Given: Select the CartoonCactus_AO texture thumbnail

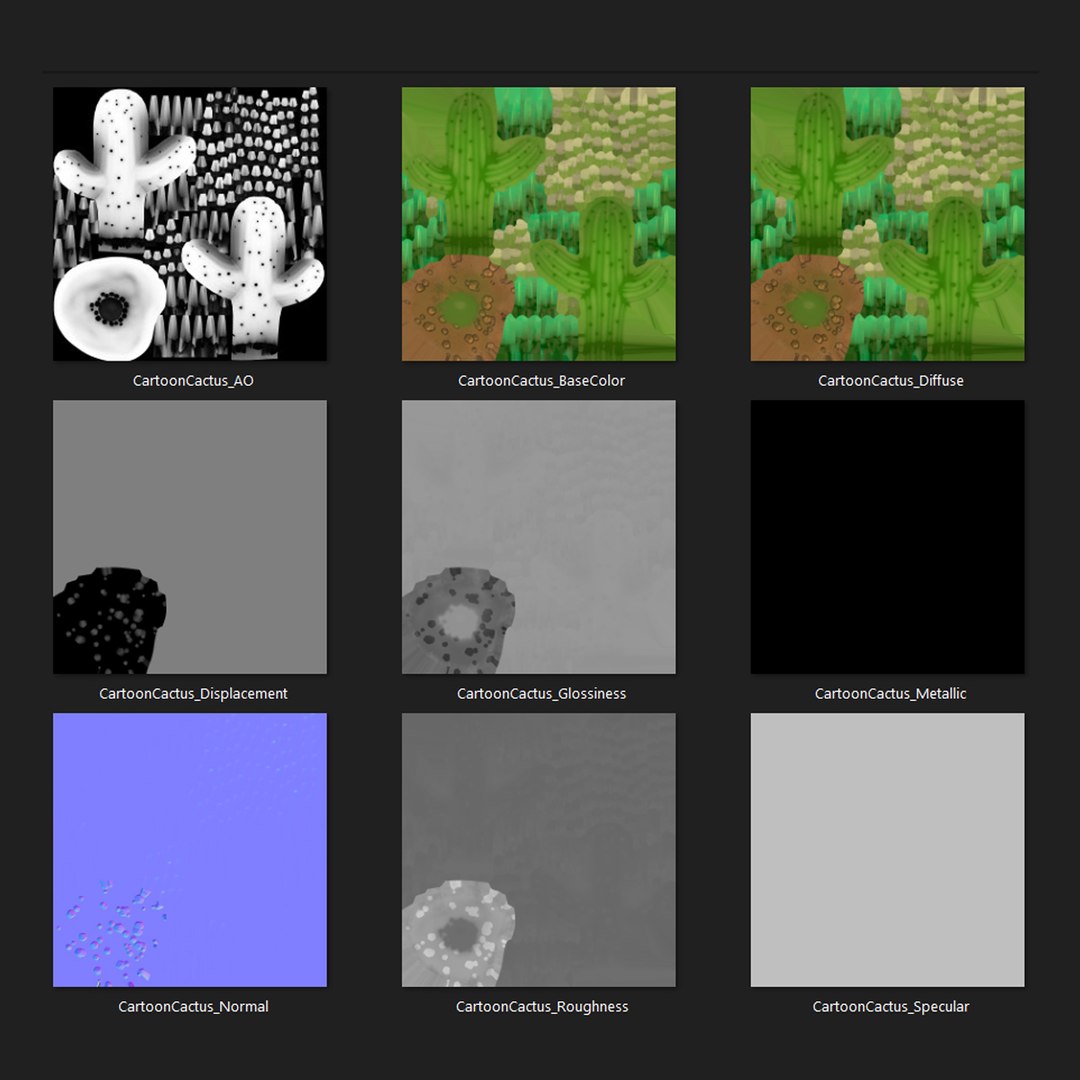Looking at the screenshot, I should [x=190, y=224].
